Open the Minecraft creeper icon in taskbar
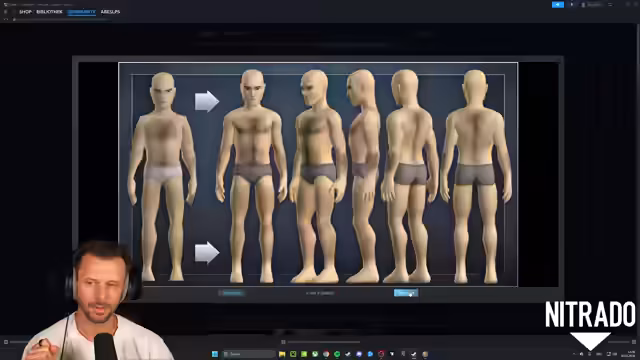Viewport: 640px width, 360px height. click(293, 354)
